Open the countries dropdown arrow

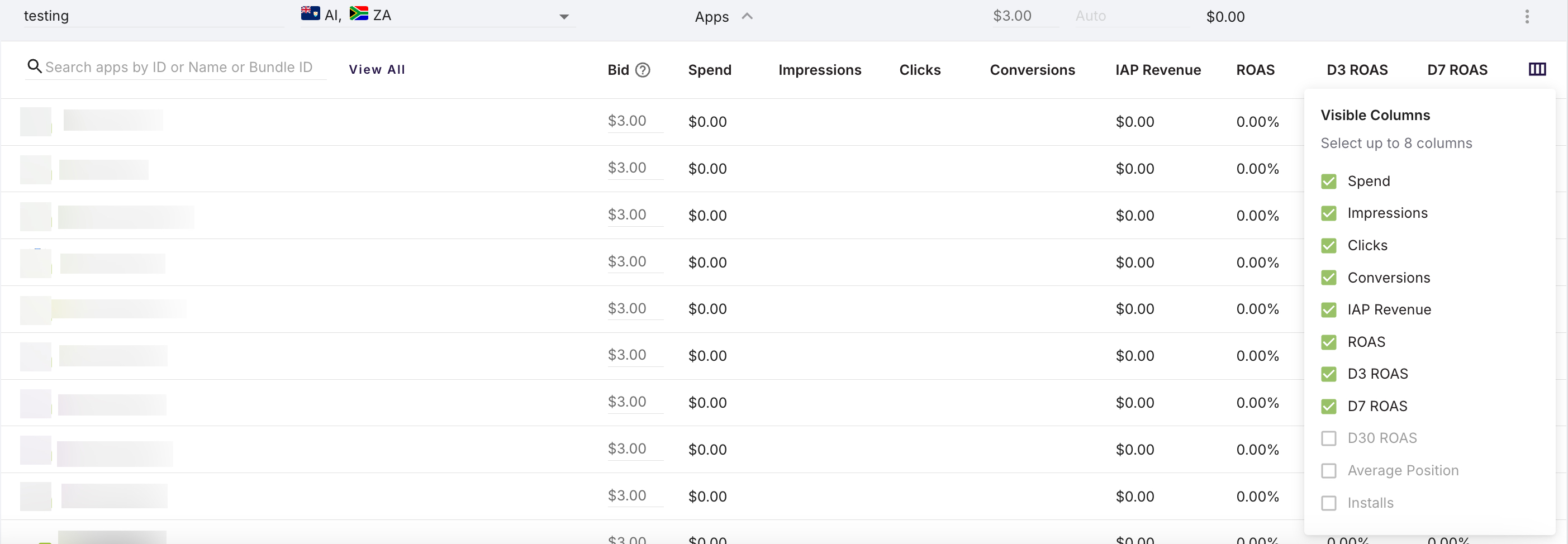(564, 17)
